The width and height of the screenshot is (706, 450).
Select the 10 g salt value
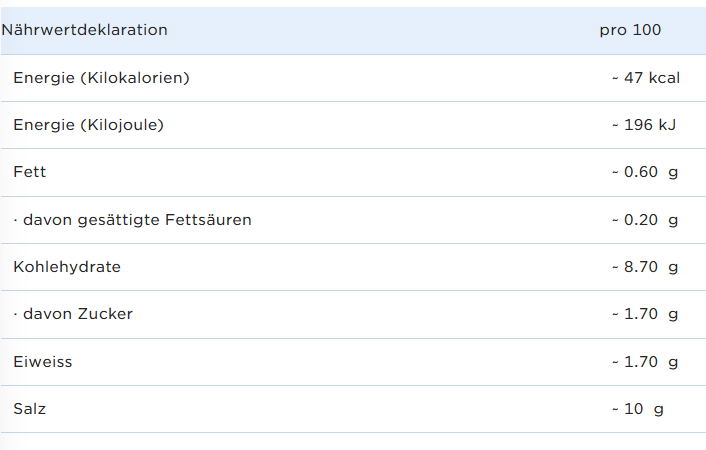tap(638, 409)
